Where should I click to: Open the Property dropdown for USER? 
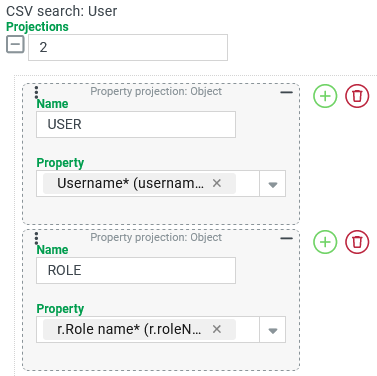(273, 184)
